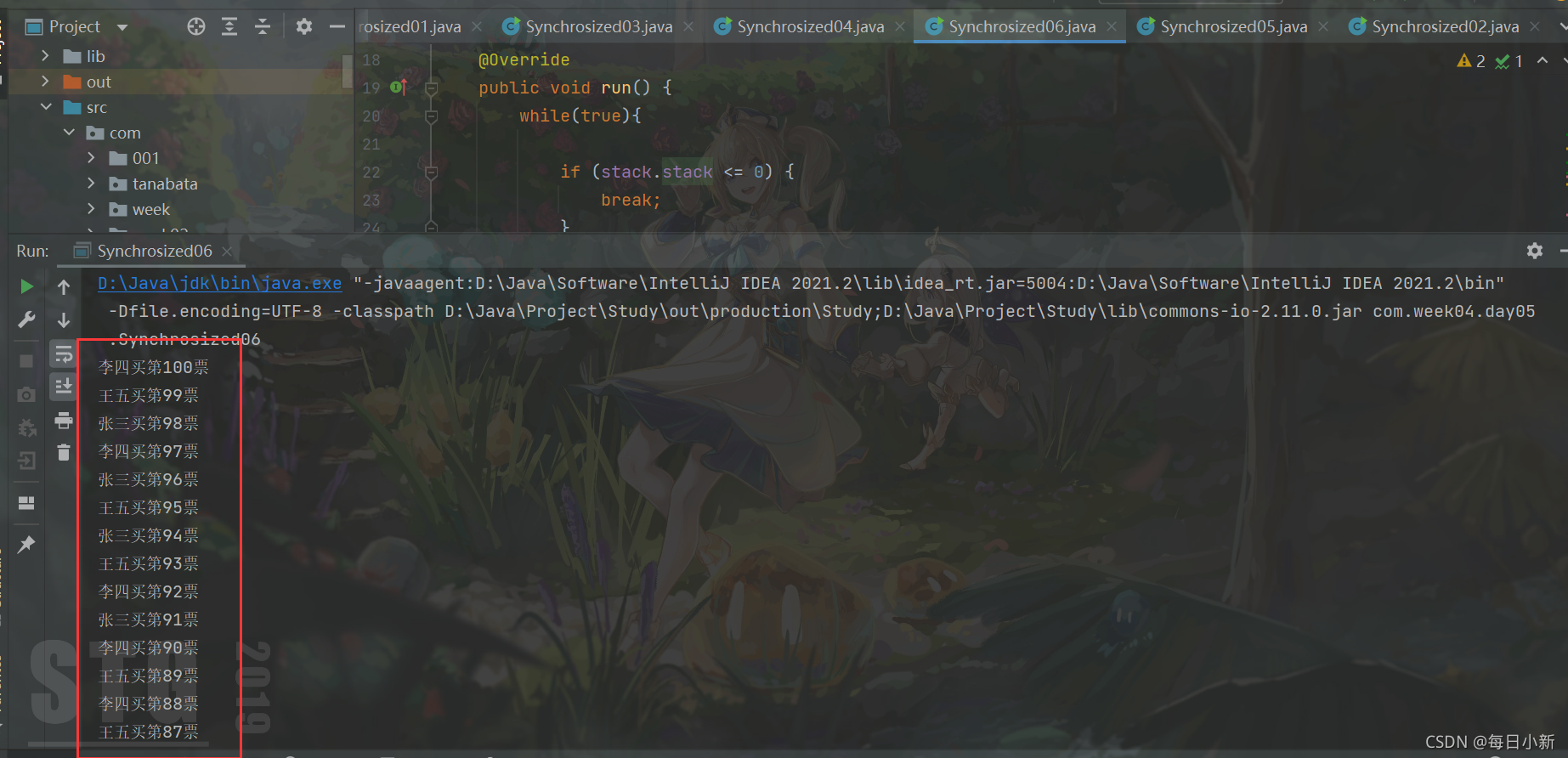Collapse the run() method fold marker on line 19
This screenshot has width=1568, height=758.
pyautogui.click(x=431, y=88)
